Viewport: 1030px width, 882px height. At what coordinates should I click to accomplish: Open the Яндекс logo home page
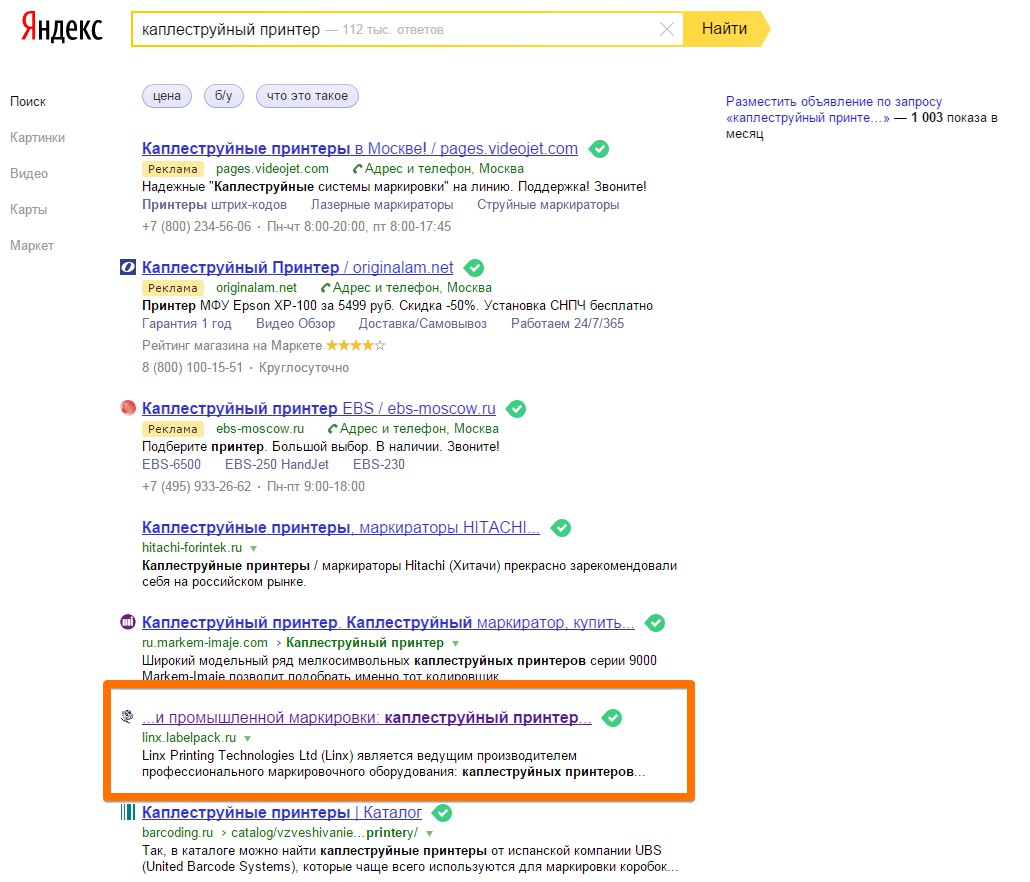tap(62, 28)
